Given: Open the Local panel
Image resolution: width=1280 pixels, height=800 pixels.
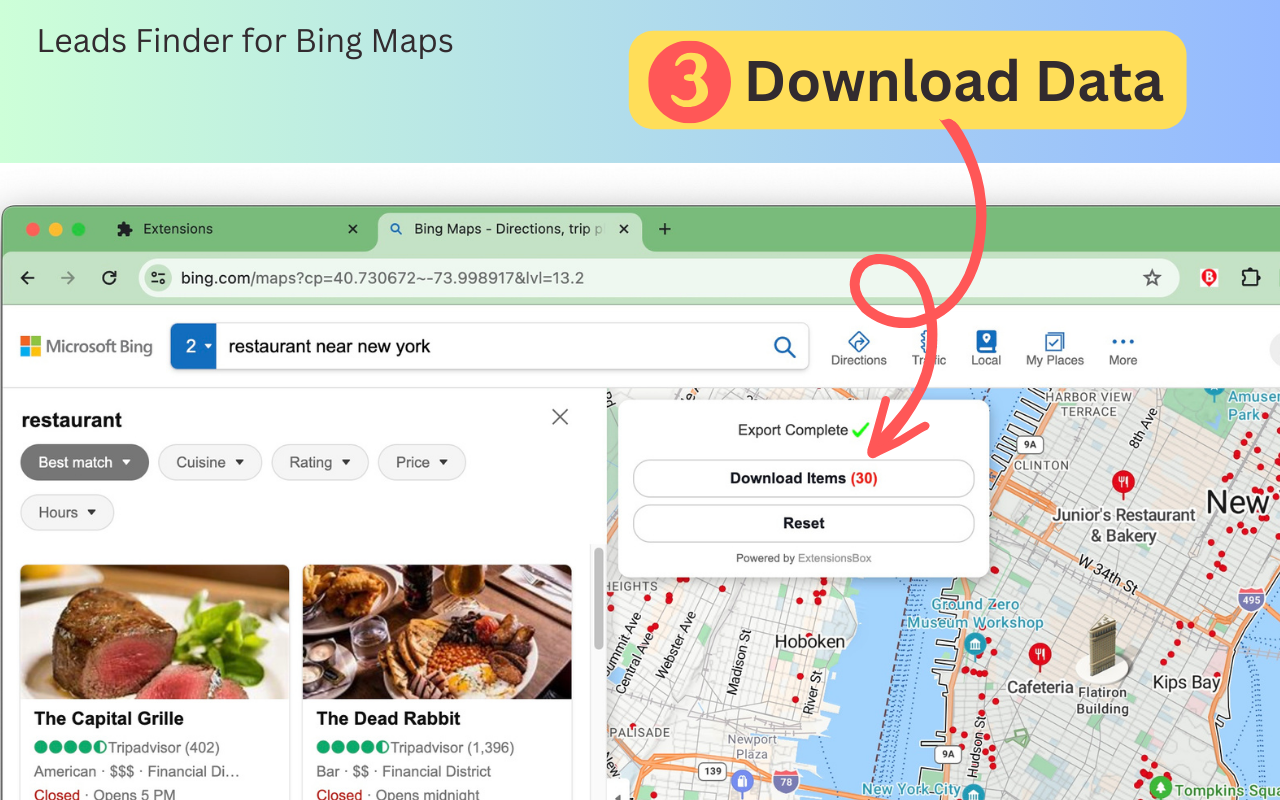Looking at the screenshot, I should [x=986, y=349].
